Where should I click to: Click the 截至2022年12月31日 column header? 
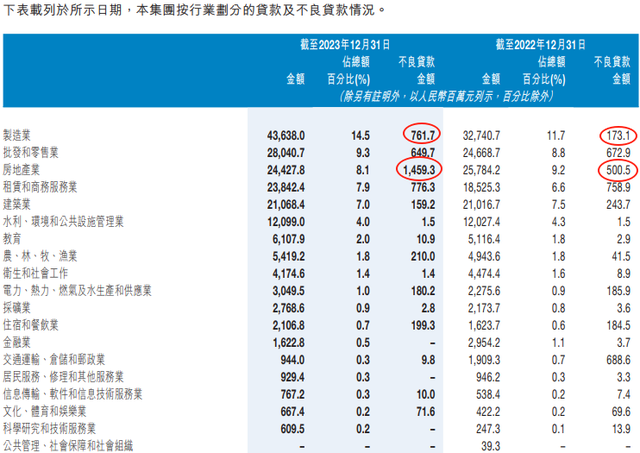click(x=540, y=44)
